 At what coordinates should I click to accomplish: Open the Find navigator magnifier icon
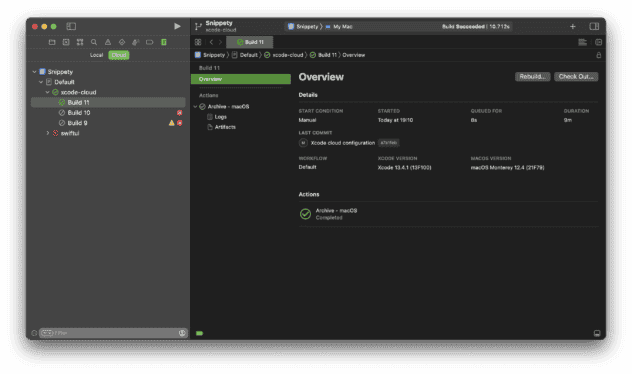94,42
